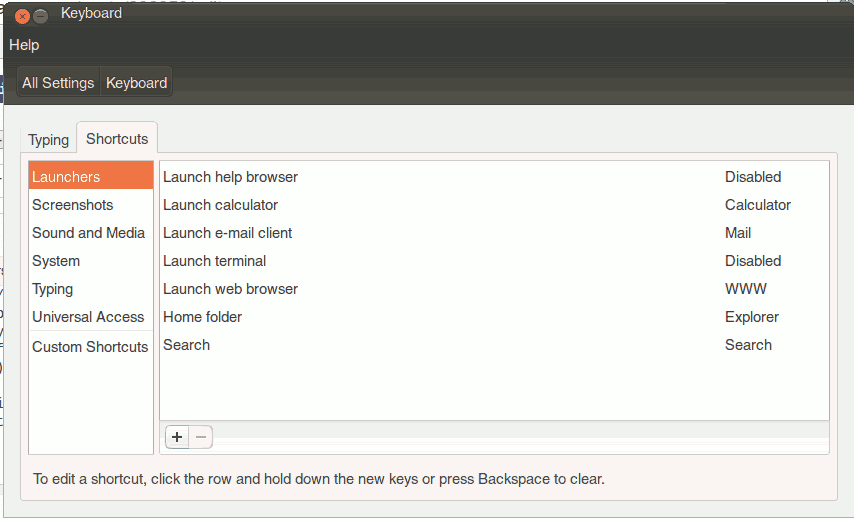Edit the Mail key binding

[x=738, y=233]
